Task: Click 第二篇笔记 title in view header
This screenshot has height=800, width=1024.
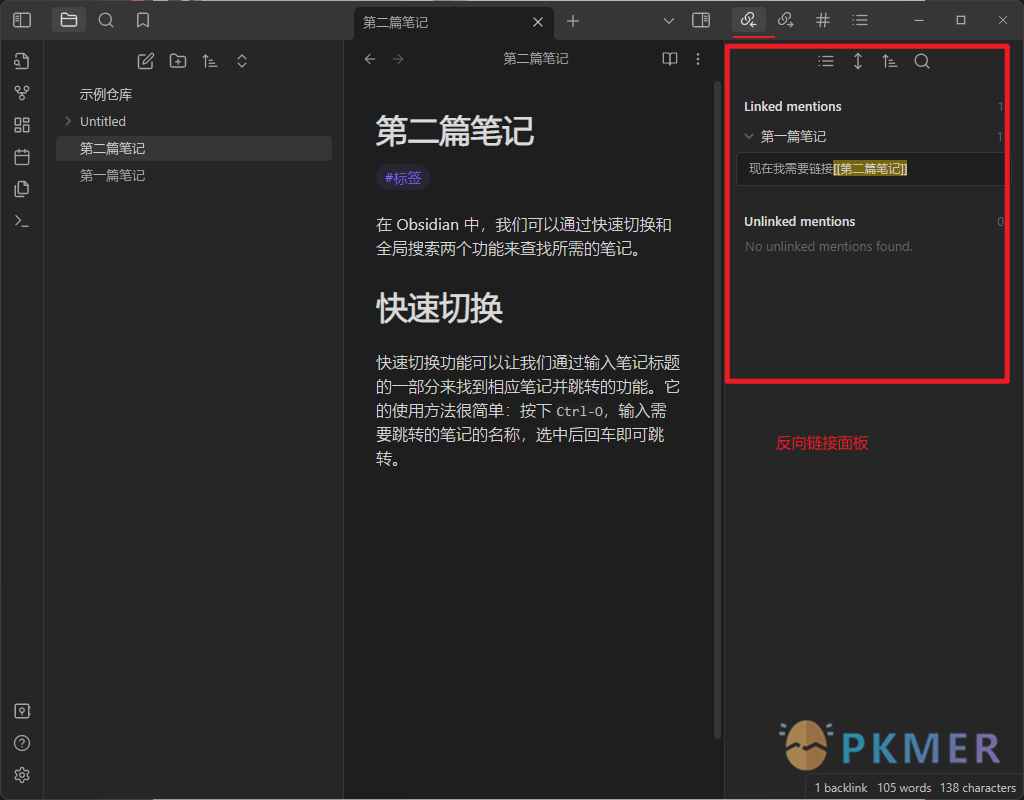Action: pyautogui.click(x=536, y=59)
